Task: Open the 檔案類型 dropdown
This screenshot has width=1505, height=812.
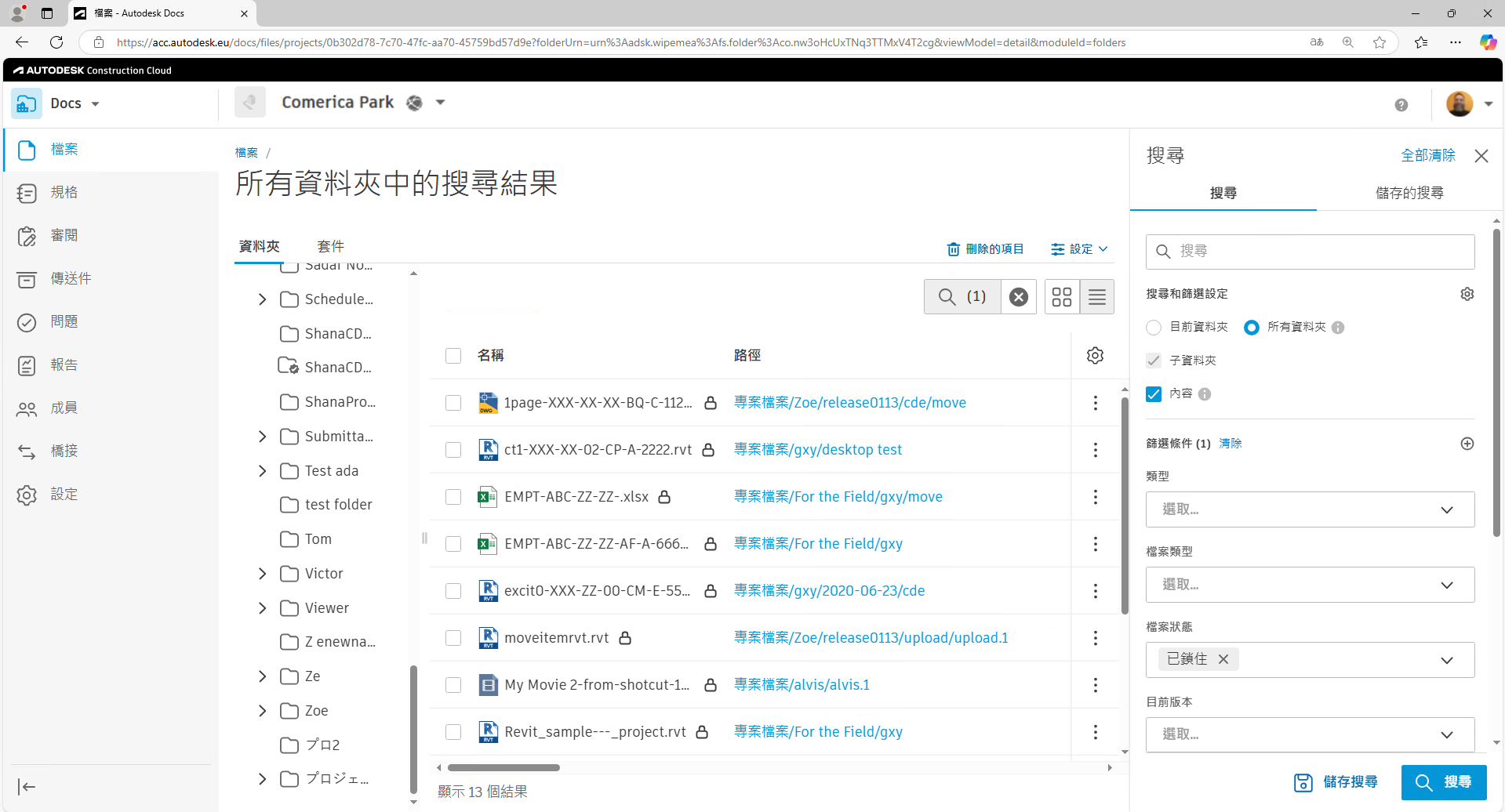Action: (1310, 585)
